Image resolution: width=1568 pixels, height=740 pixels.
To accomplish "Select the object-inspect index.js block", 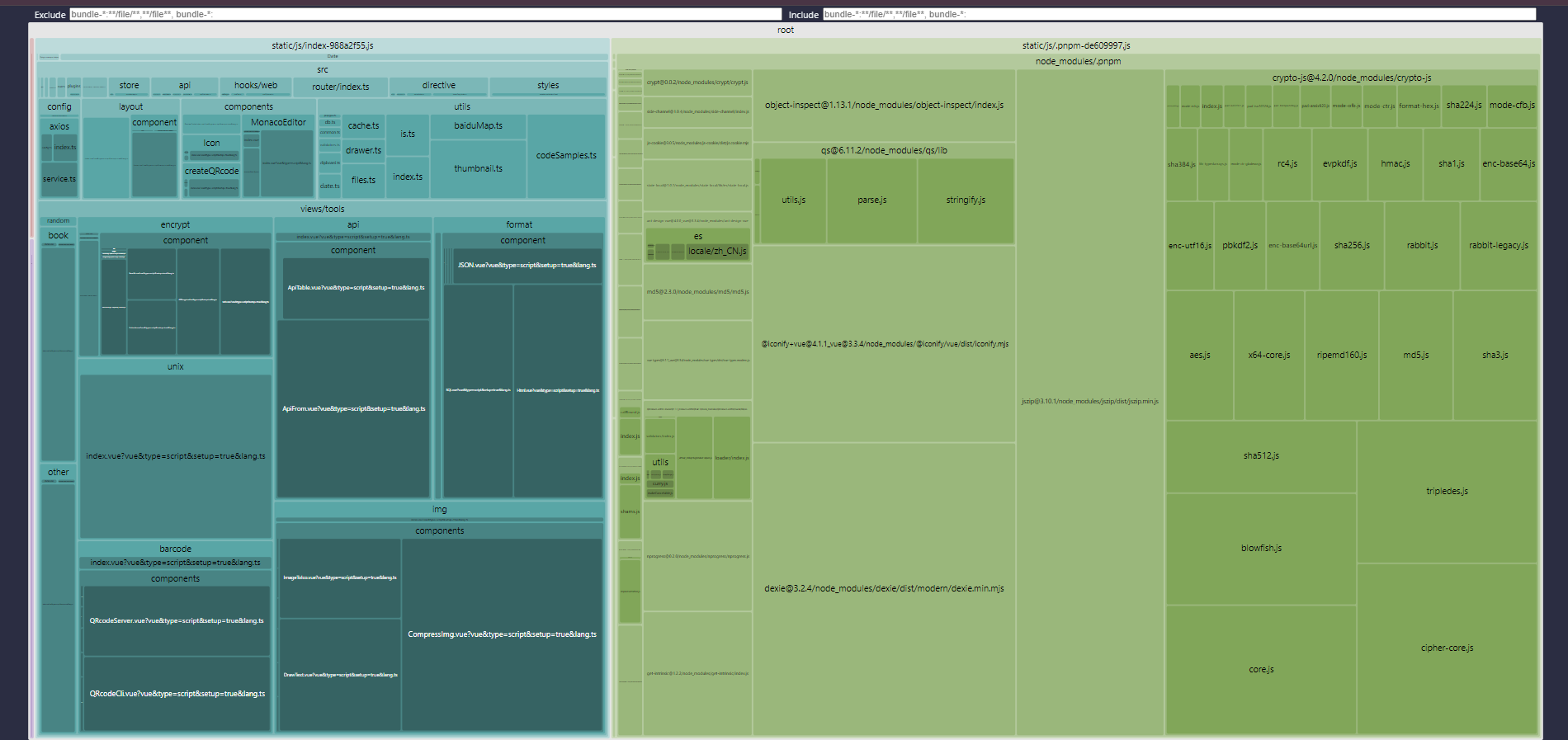I will tap(883, 105).
